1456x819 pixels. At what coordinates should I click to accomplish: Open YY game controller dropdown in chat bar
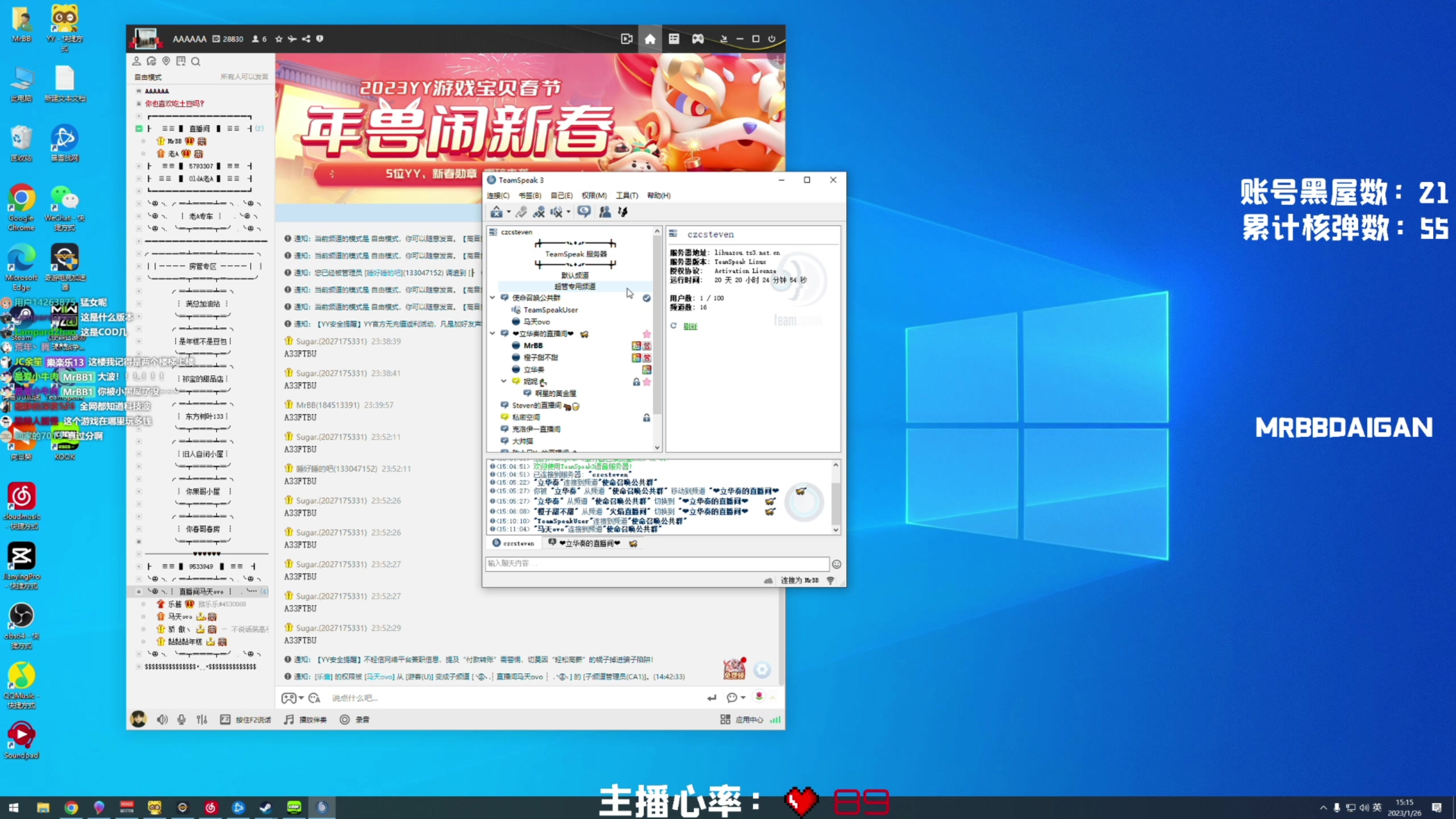tap(301, 698)
